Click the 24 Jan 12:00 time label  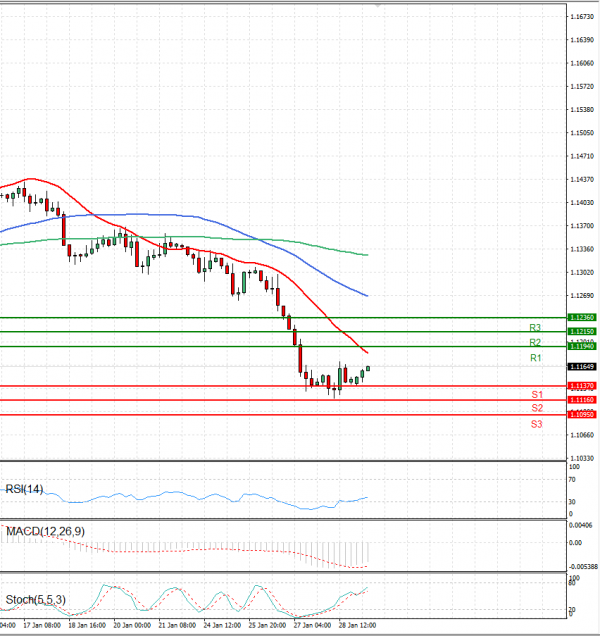pos(222,625)
